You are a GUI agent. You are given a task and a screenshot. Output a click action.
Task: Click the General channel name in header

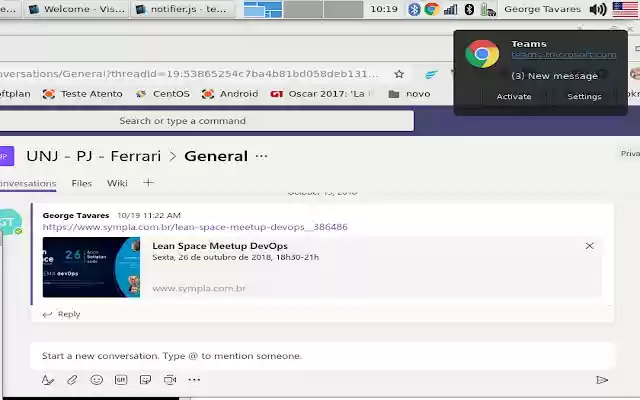tap(216, 156)
